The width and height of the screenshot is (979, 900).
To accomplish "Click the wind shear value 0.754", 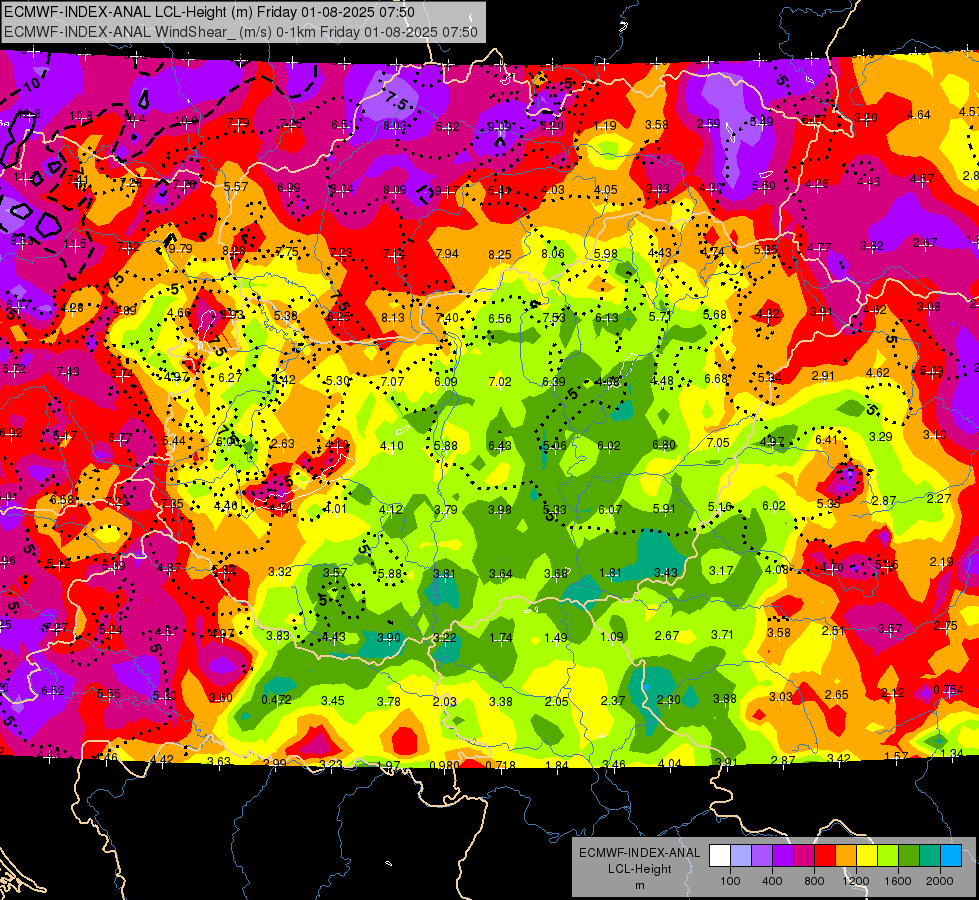I will [x=948, y=690].
